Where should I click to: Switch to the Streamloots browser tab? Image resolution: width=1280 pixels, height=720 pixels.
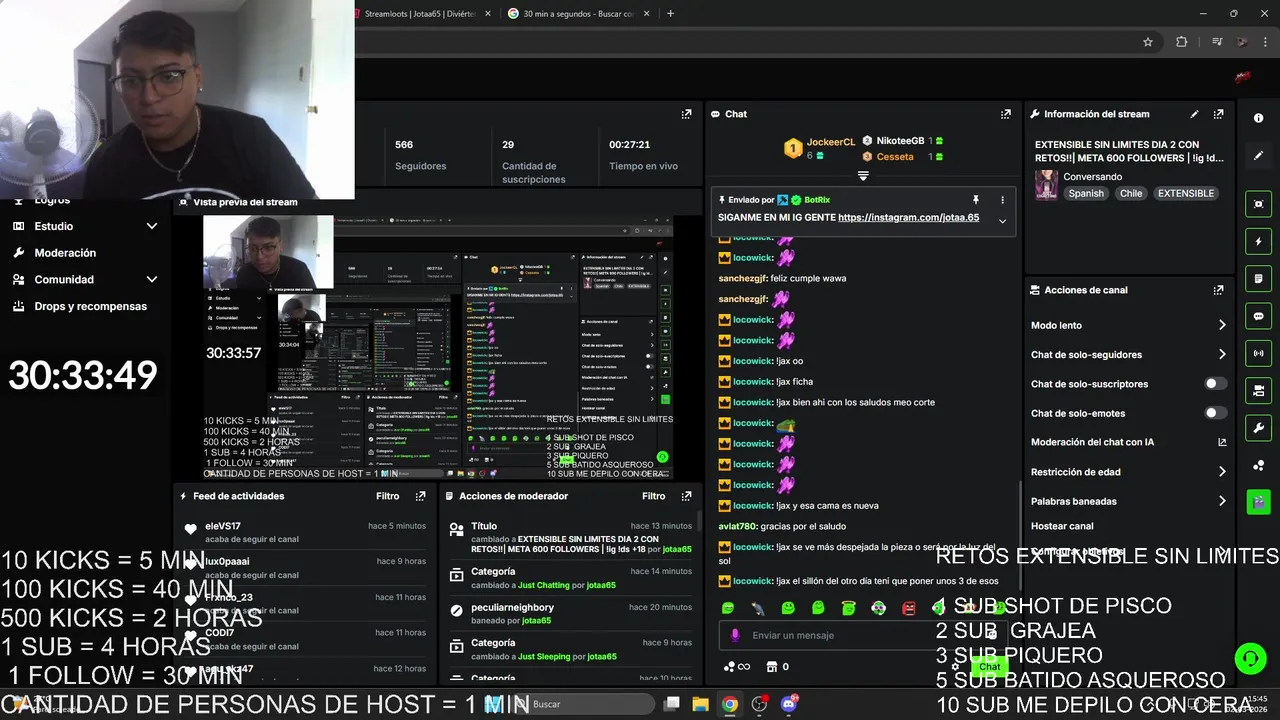coord(420,14)
